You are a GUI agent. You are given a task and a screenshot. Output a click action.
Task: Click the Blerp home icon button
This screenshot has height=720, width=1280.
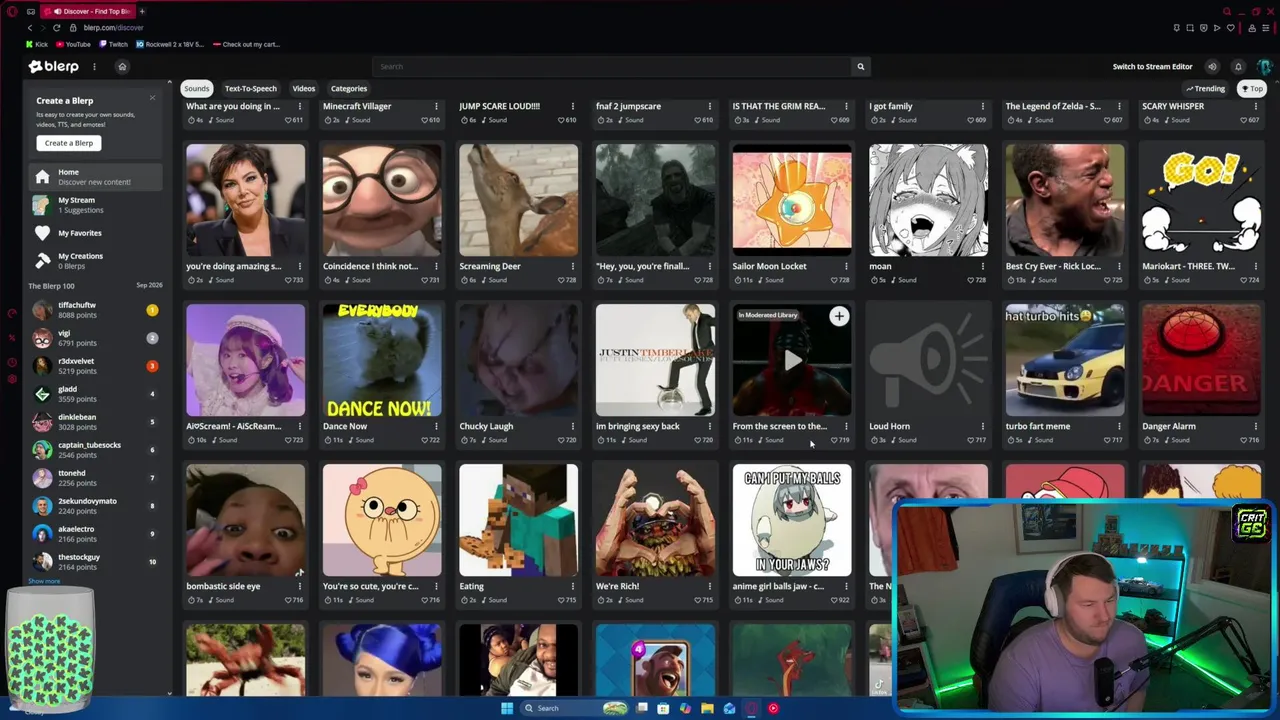[122, 67]
